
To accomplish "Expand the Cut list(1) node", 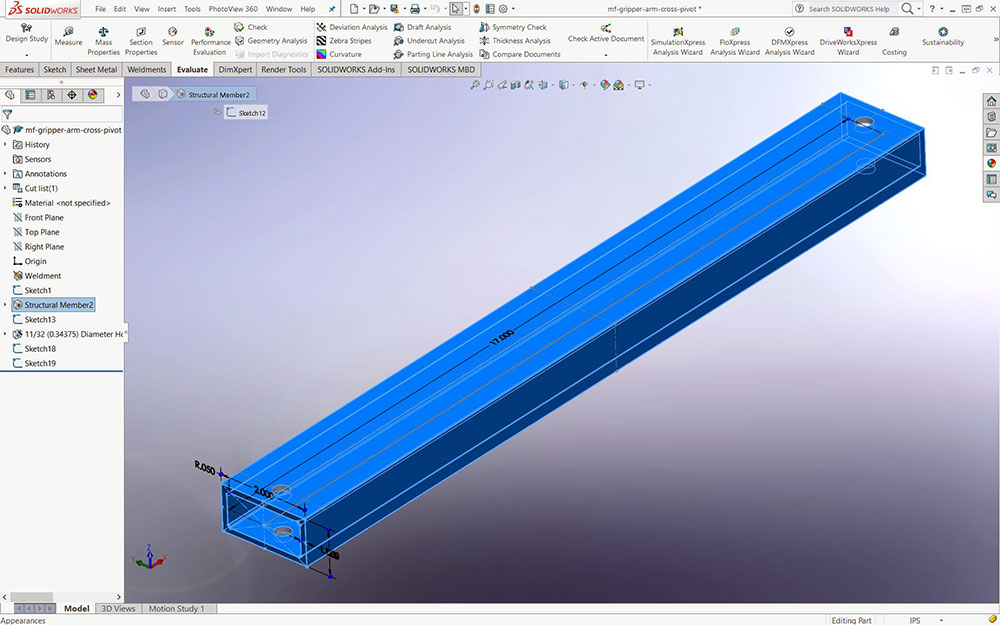I will click(x=6, y=188).
